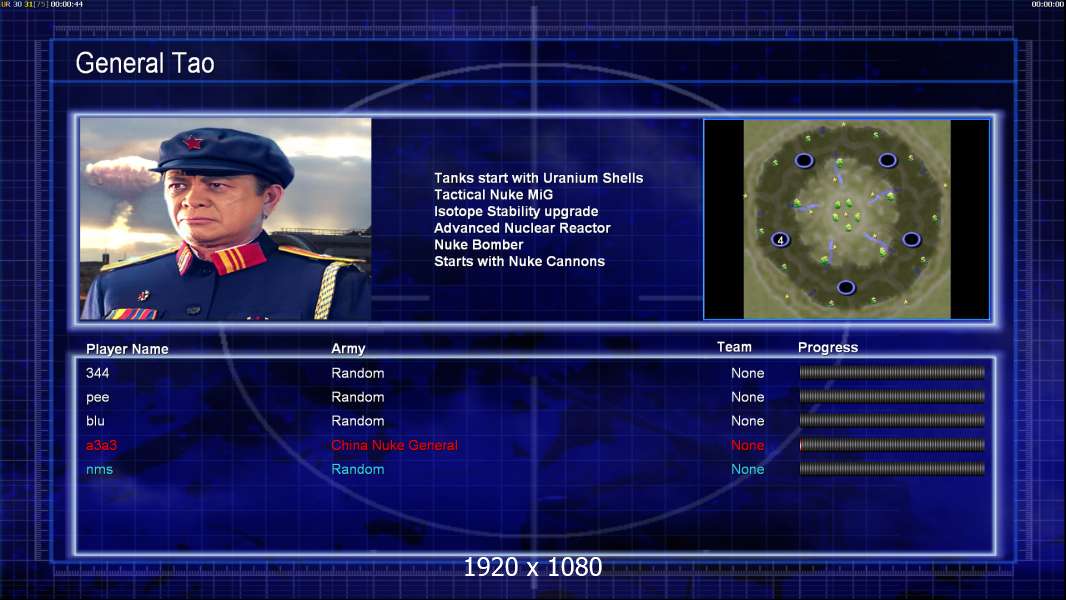Viewport: 1066px width, 600px height.
Task: Click the 'Player Name' column header
Action: click(127, 349)
